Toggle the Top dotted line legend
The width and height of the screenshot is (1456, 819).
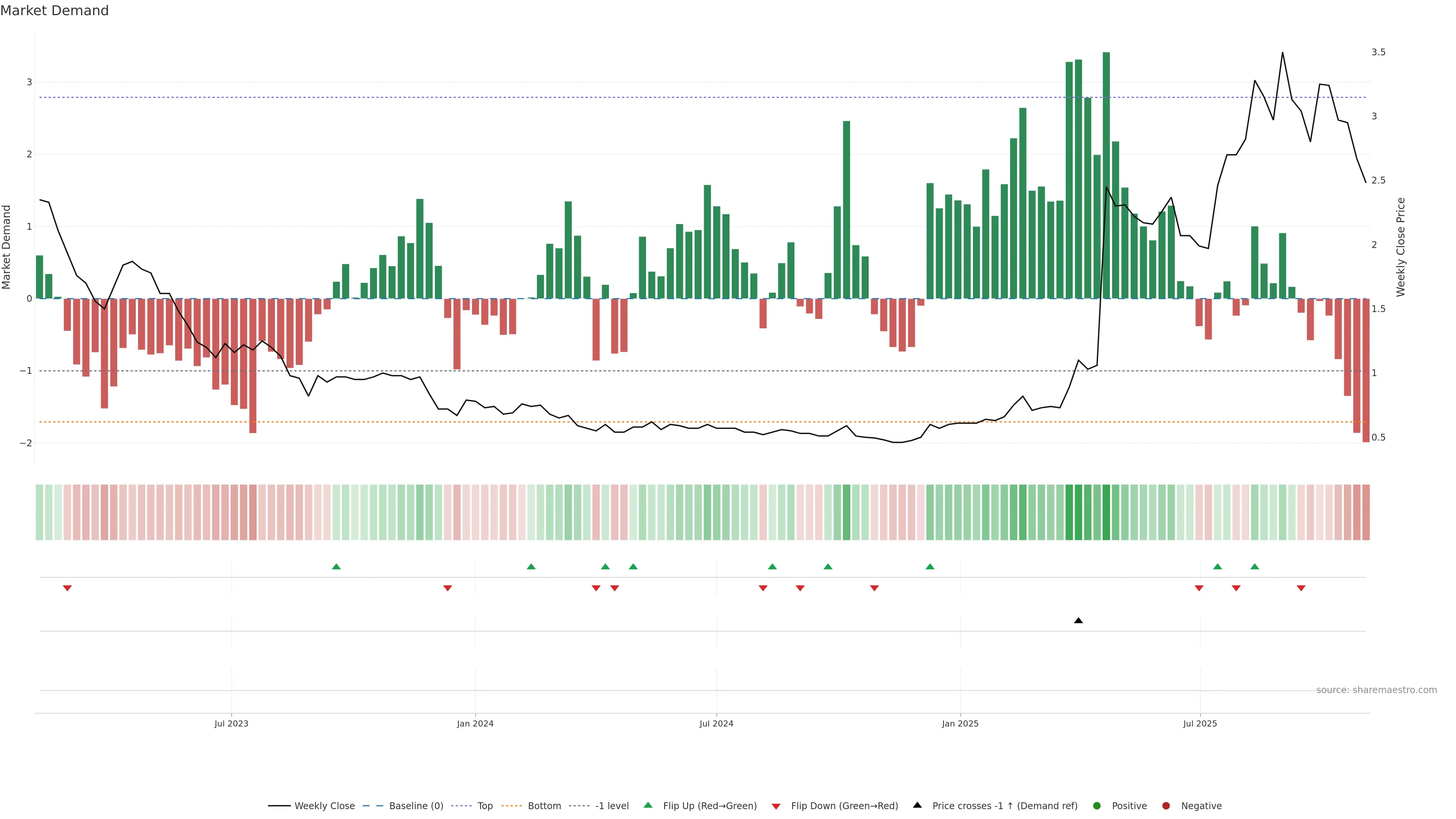pyautogui.click(x=485, y=806)
